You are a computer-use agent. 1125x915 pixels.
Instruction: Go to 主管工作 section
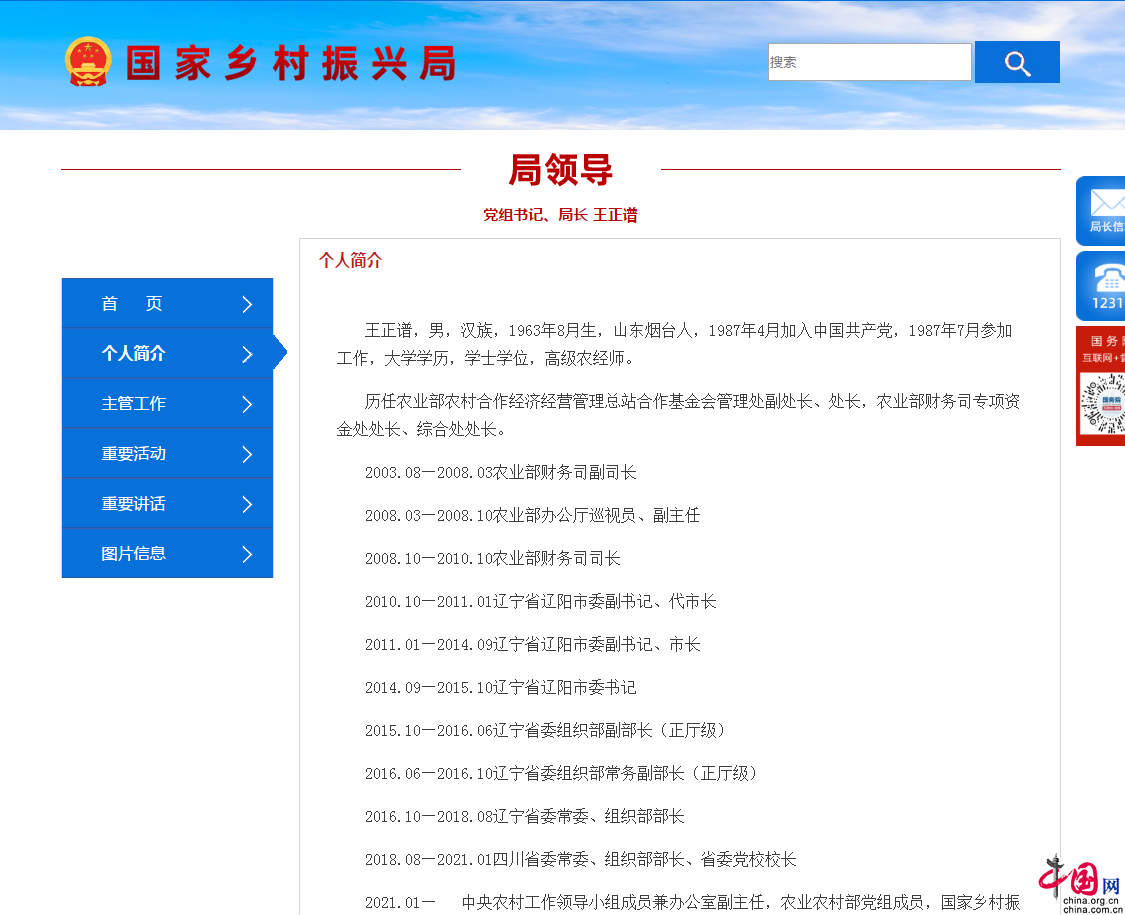point(133,404)
